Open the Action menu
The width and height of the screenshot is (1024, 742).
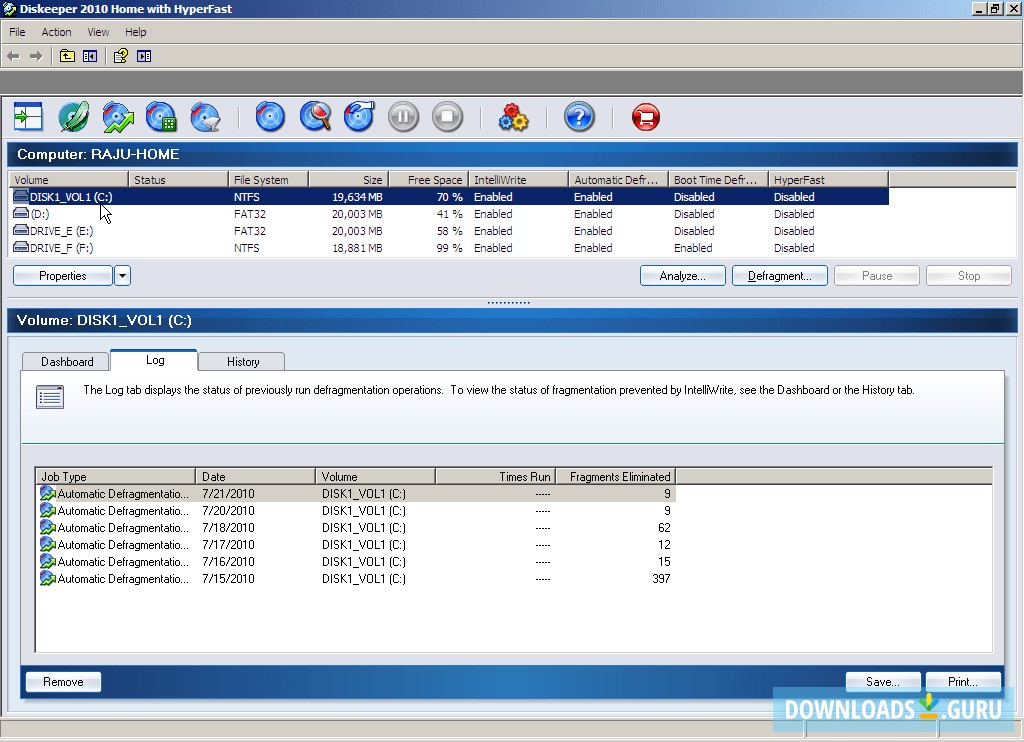pos(56,31)
